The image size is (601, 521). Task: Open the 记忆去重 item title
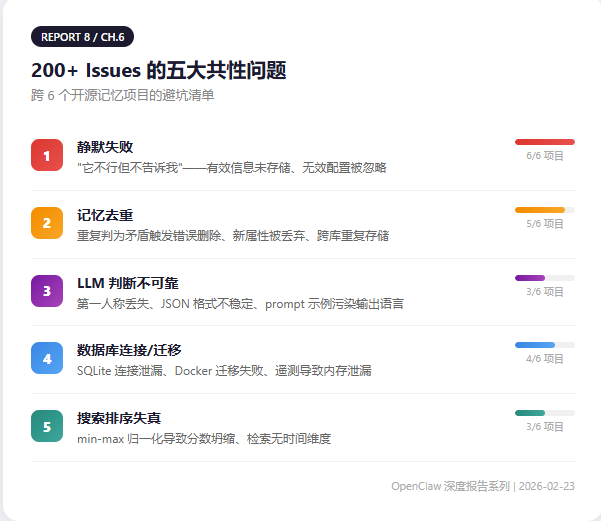pos(105,215)
